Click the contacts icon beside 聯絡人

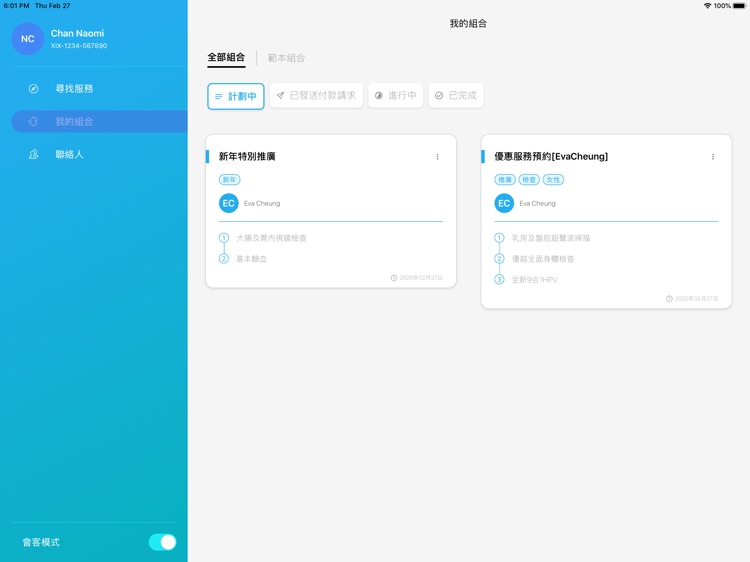pos(33,154)
